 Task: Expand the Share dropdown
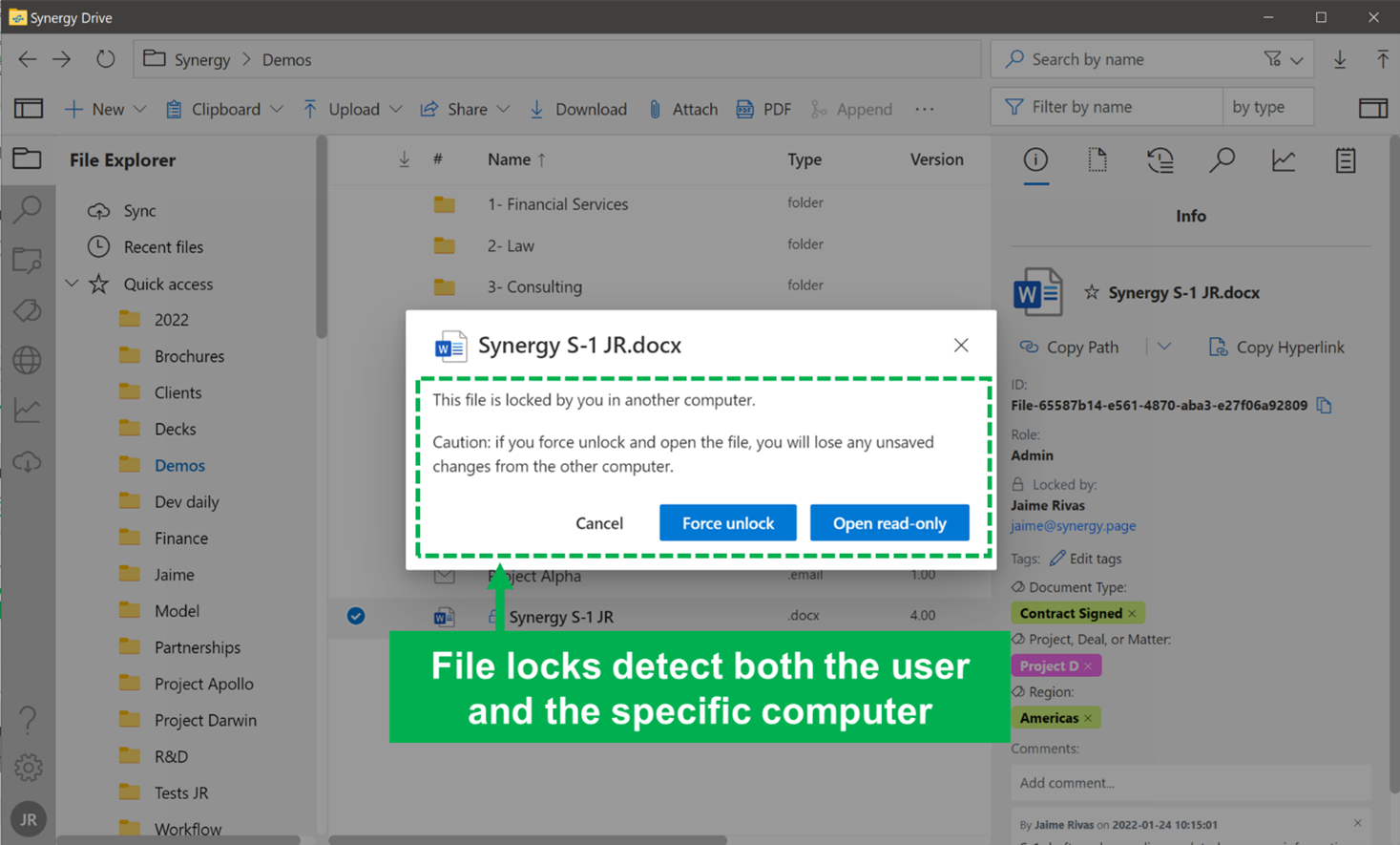point(503,109)
